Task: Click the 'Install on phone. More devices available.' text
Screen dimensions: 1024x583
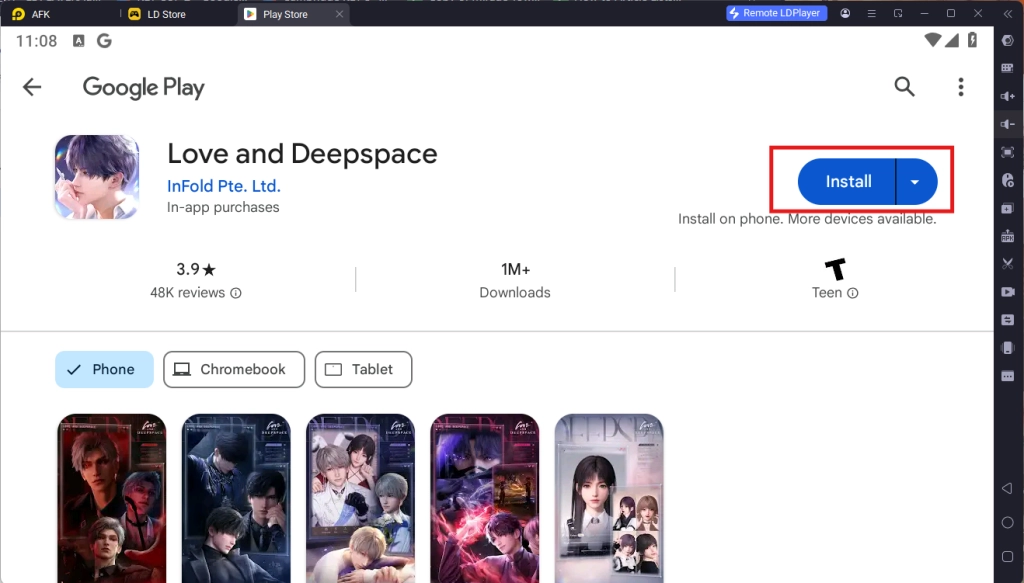Action: point(807,219)
